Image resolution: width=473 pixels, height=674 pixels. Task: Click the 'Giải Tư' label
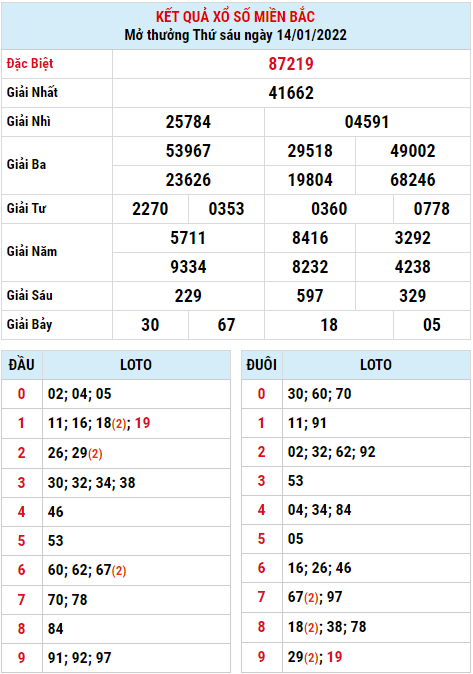[26, 208]
